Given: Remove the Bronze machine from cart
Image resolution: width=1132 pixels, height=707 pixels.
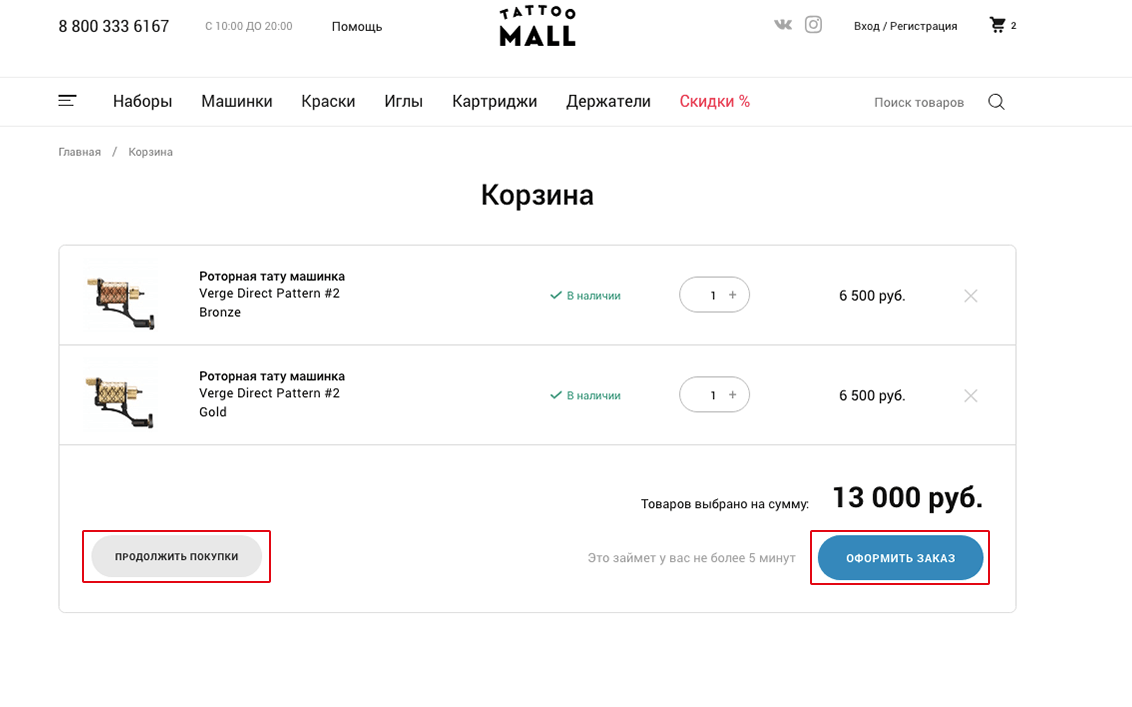Looking at the screenshot, I should click(970, 296).
